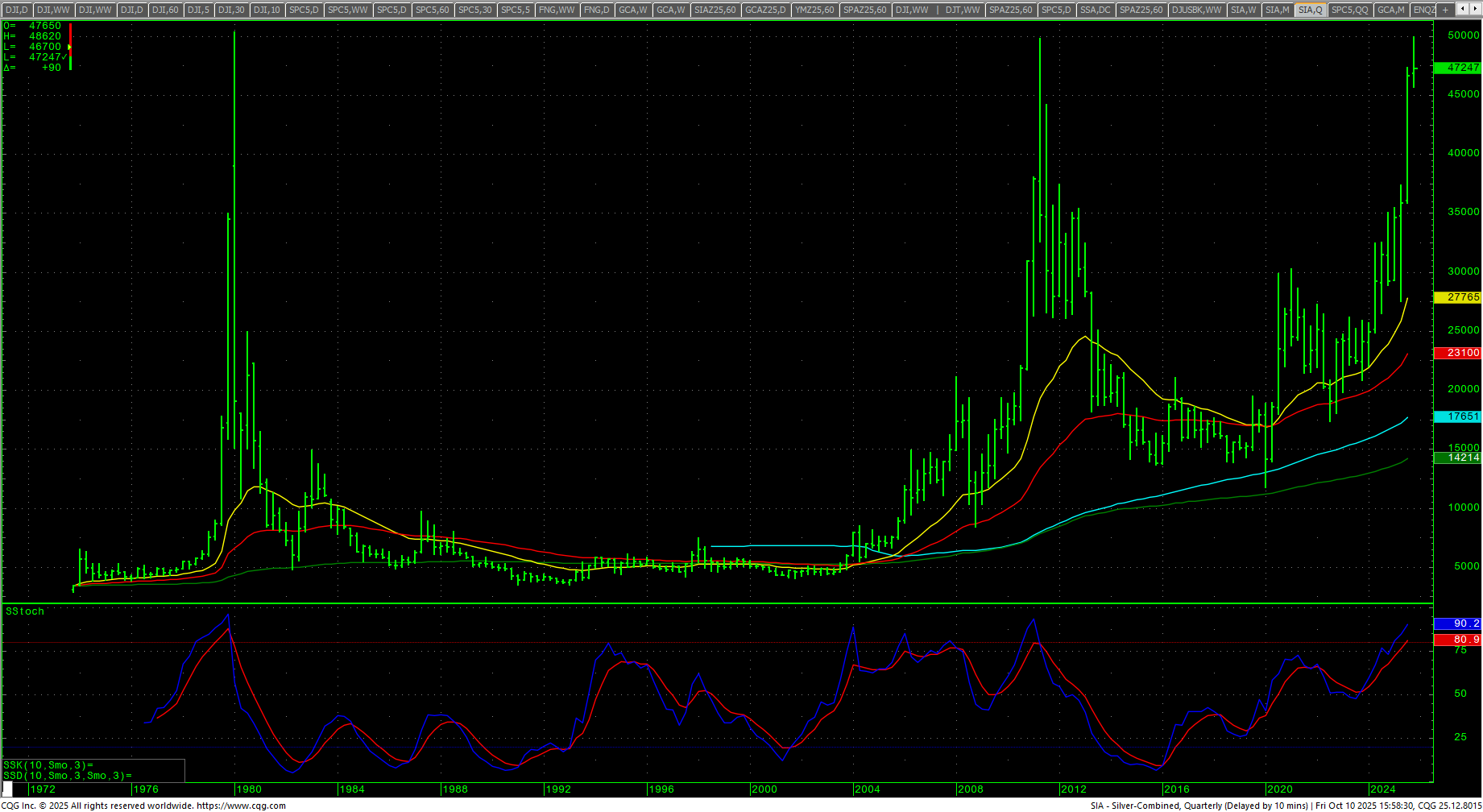The height and width of the screenshot is (812, 1483).
Task: Click the cyan moving average label 17651
Action: pos(1458,416)
